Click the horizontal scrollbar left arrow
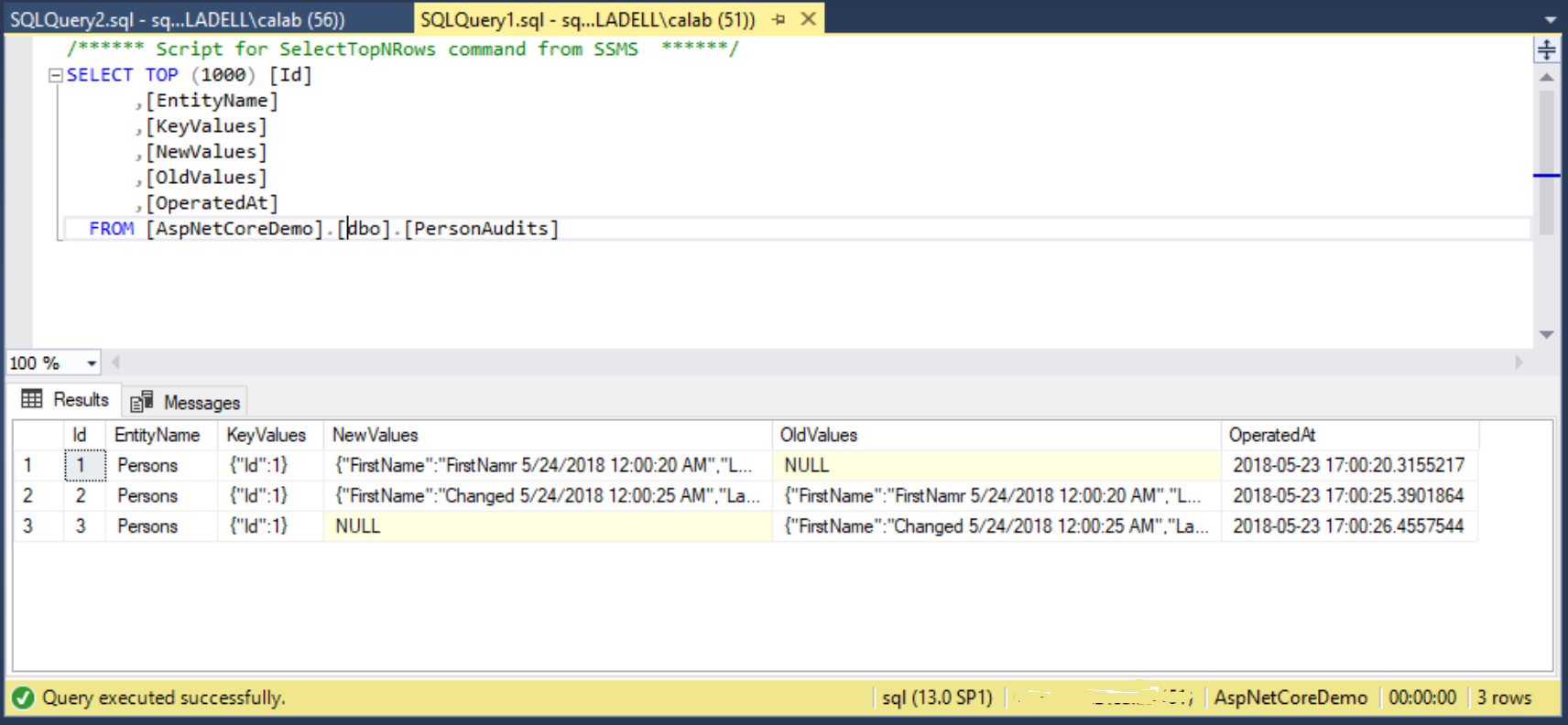1568x725 pixels. (115, 362)
